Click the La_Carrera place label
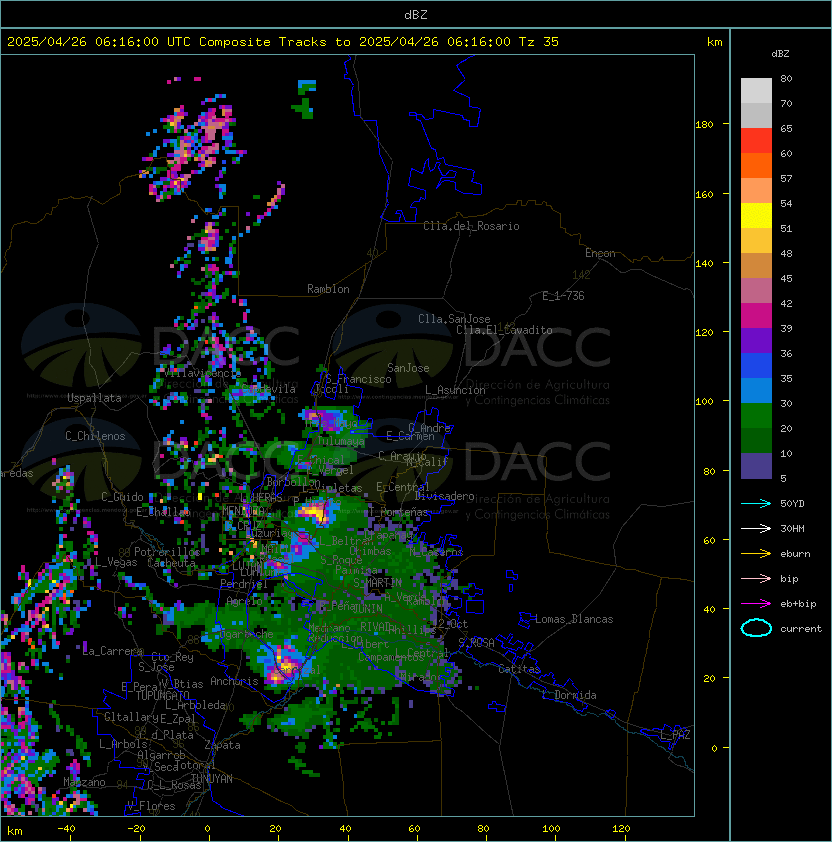 (113, 651)
